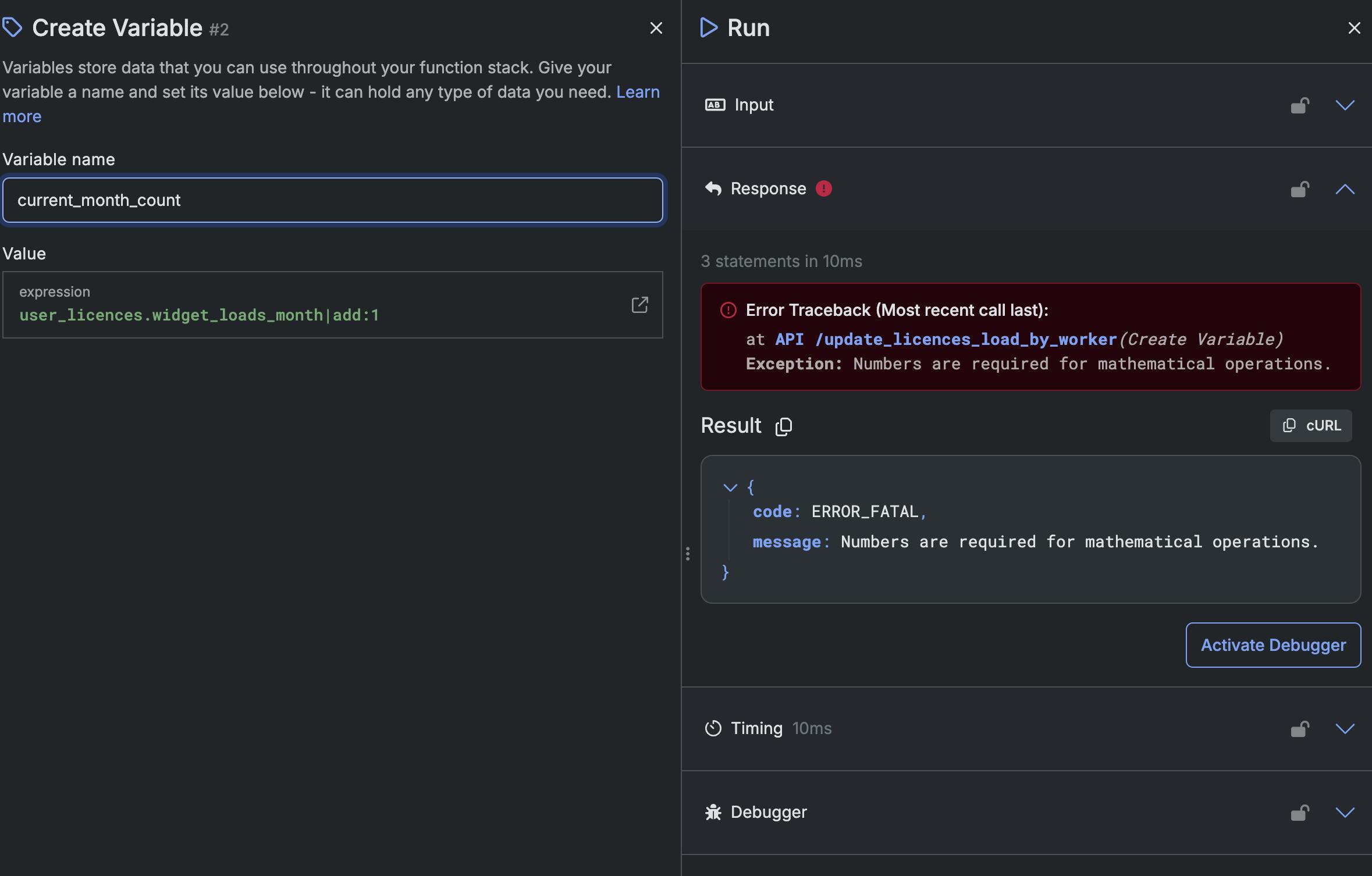Click the Response error alert icon

pyautogui.click(x=823, y=188)
